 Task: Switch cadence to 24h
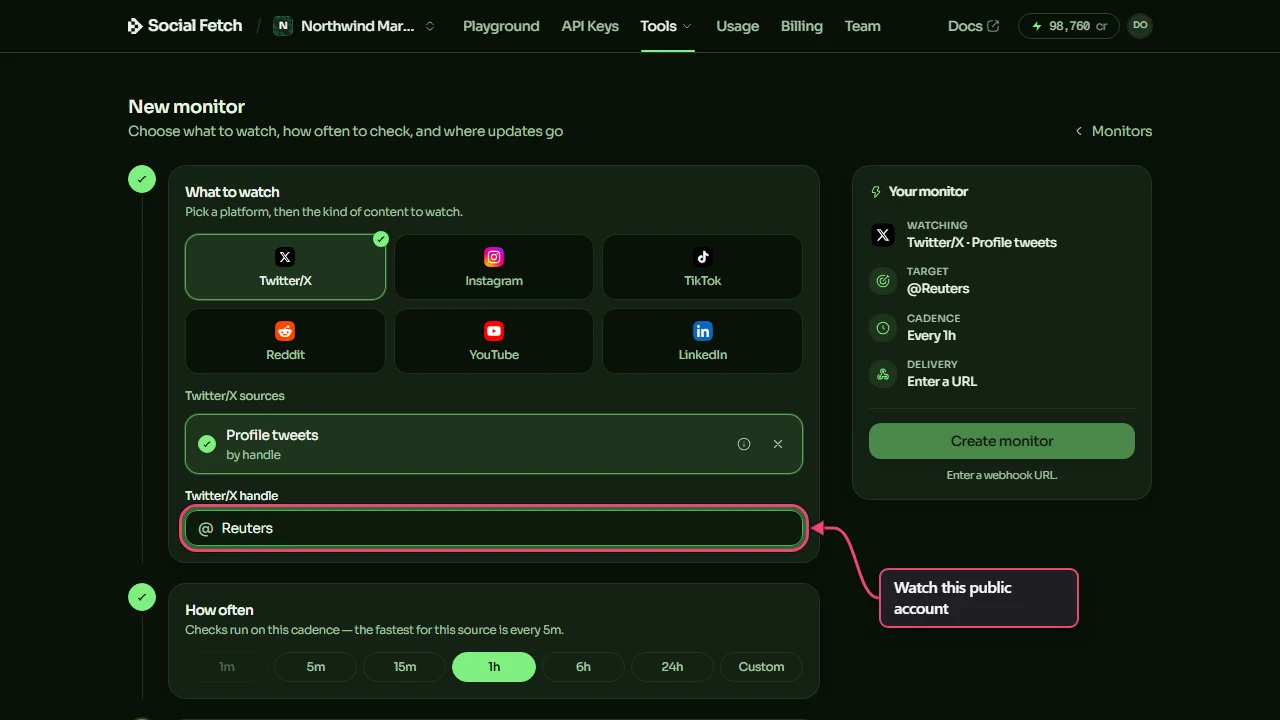(x=672, y=667)
